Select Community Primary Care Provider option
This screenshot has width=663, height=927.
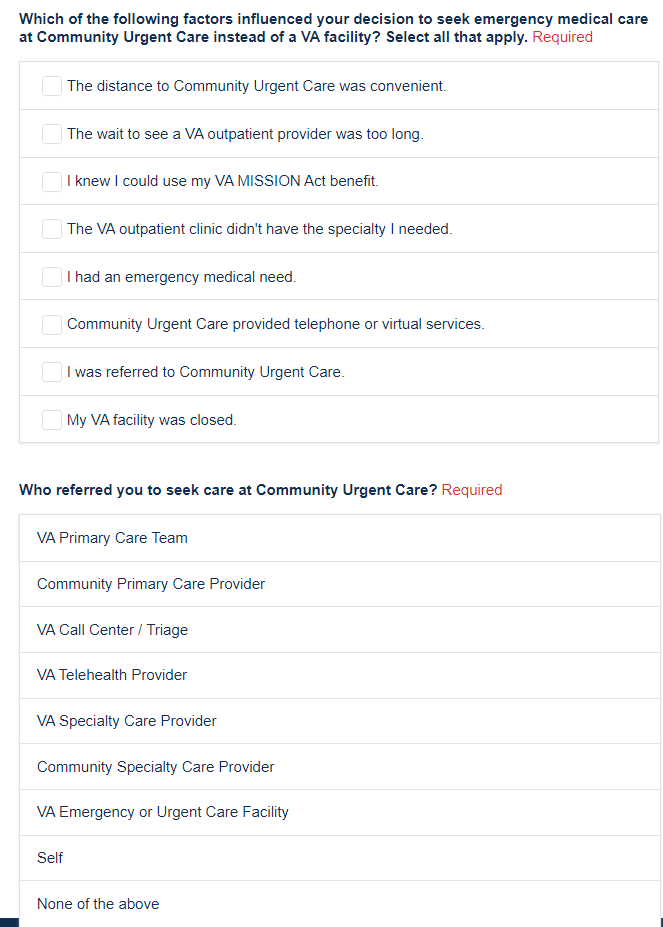tap(151, 584)
